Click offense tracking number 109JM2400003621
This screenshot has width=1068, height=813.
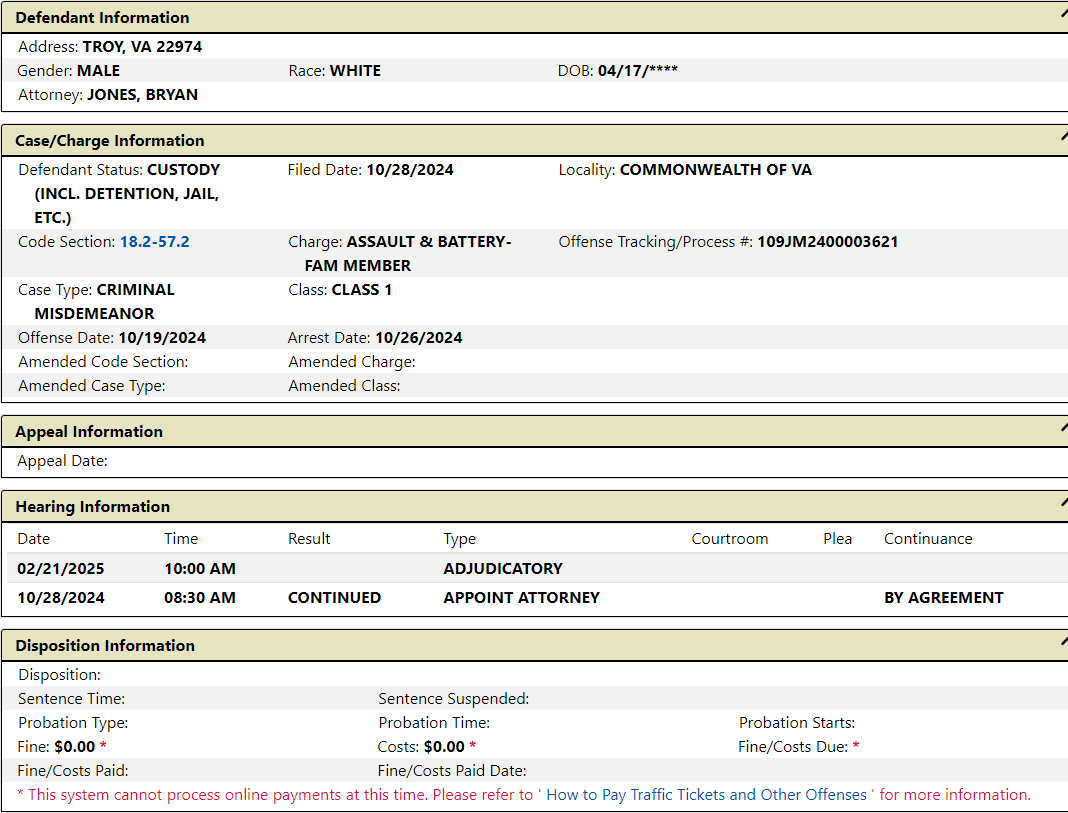[x=828, y=242]
